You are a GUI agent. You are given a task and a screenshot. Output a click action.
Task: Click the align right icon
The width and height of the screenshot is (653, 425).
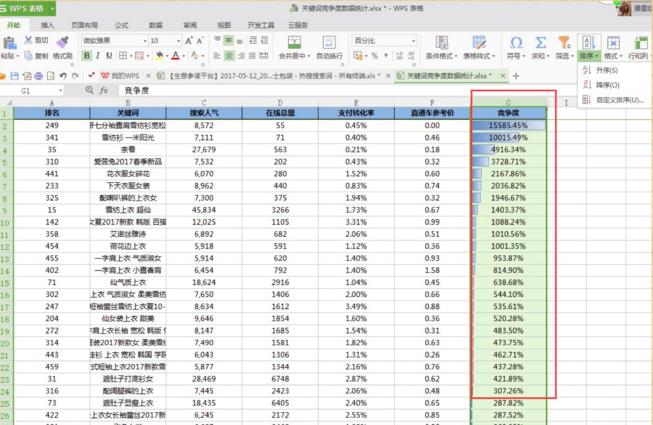pos(240,55)
